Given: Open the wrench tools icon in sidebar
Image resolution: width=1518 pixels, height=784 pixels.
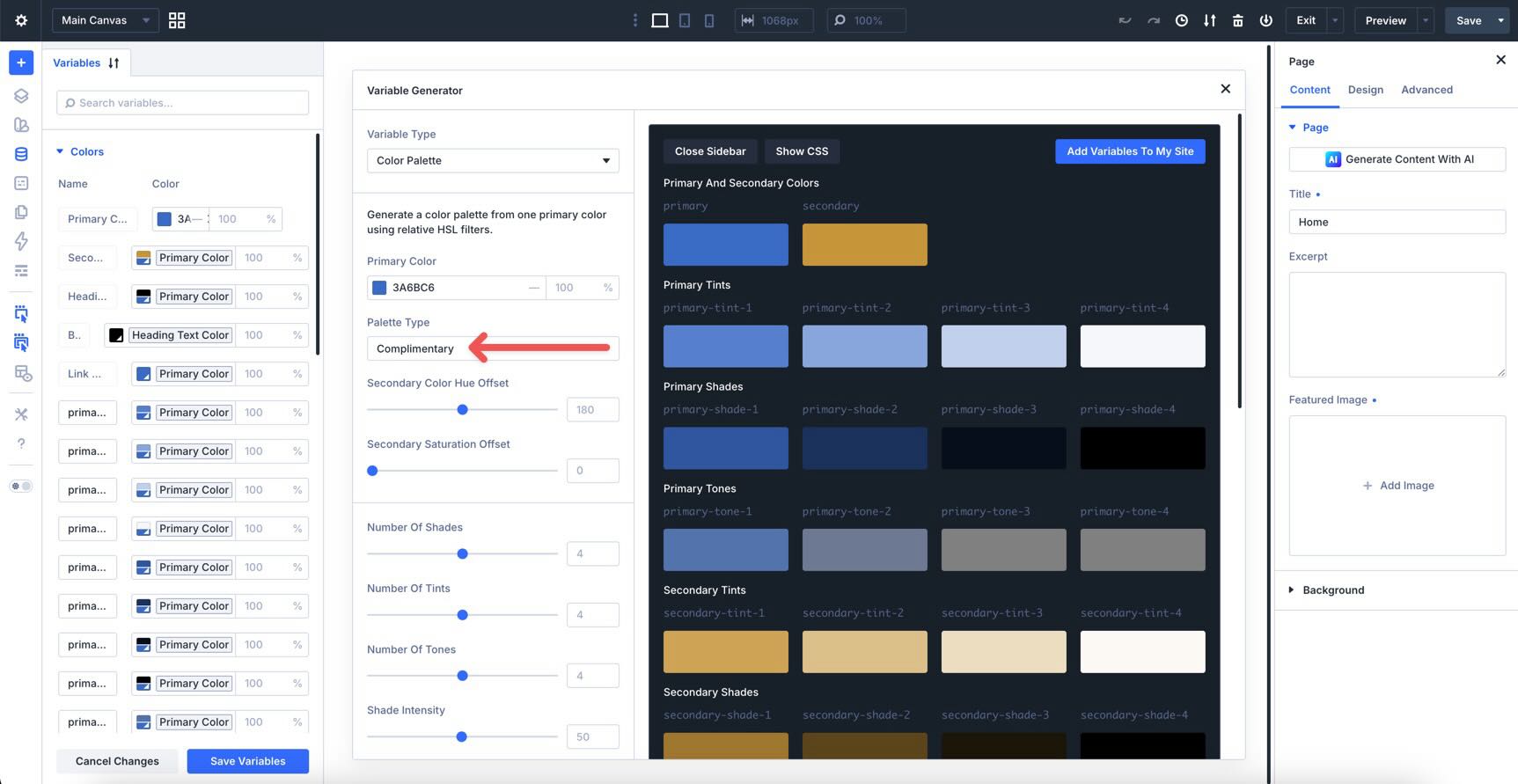Looking at the screenshot, I should (x=21, y=414).
